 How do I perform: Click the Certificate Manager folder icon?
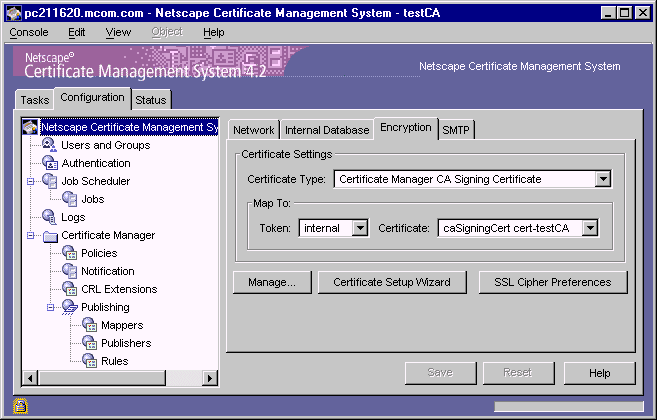pyautogui.click(x=50, y=235)
